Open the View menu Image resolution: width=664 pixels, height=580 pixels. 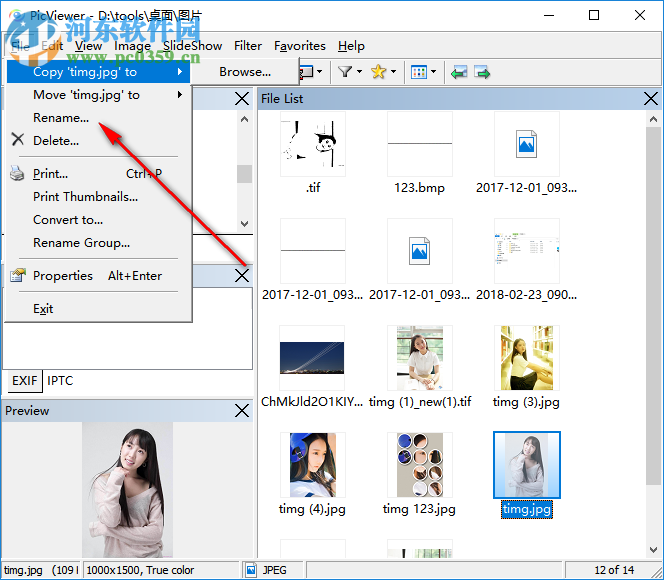pyautogui.click(x=89, y=46)
